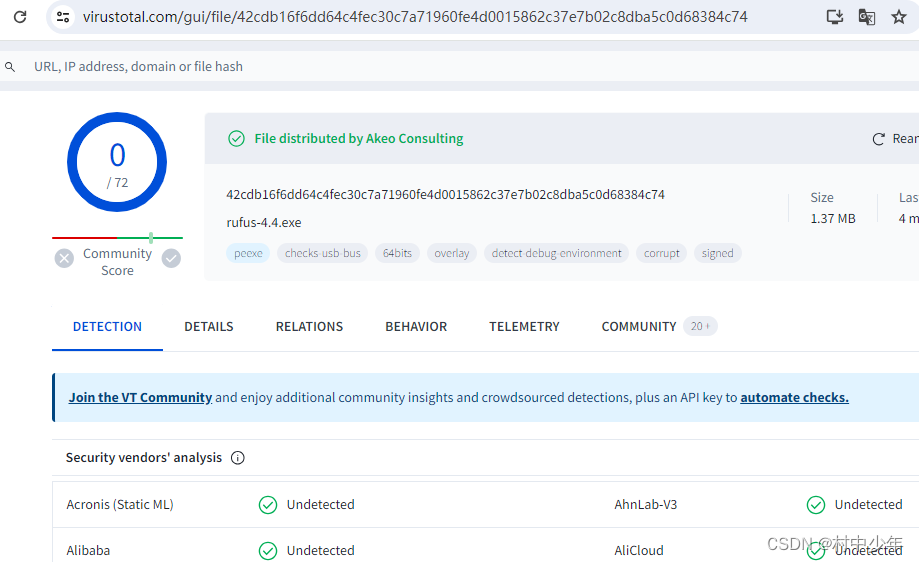Click green check icon beside Akeo Consulting
Screen dimensions: 919x562
point(236,139)
